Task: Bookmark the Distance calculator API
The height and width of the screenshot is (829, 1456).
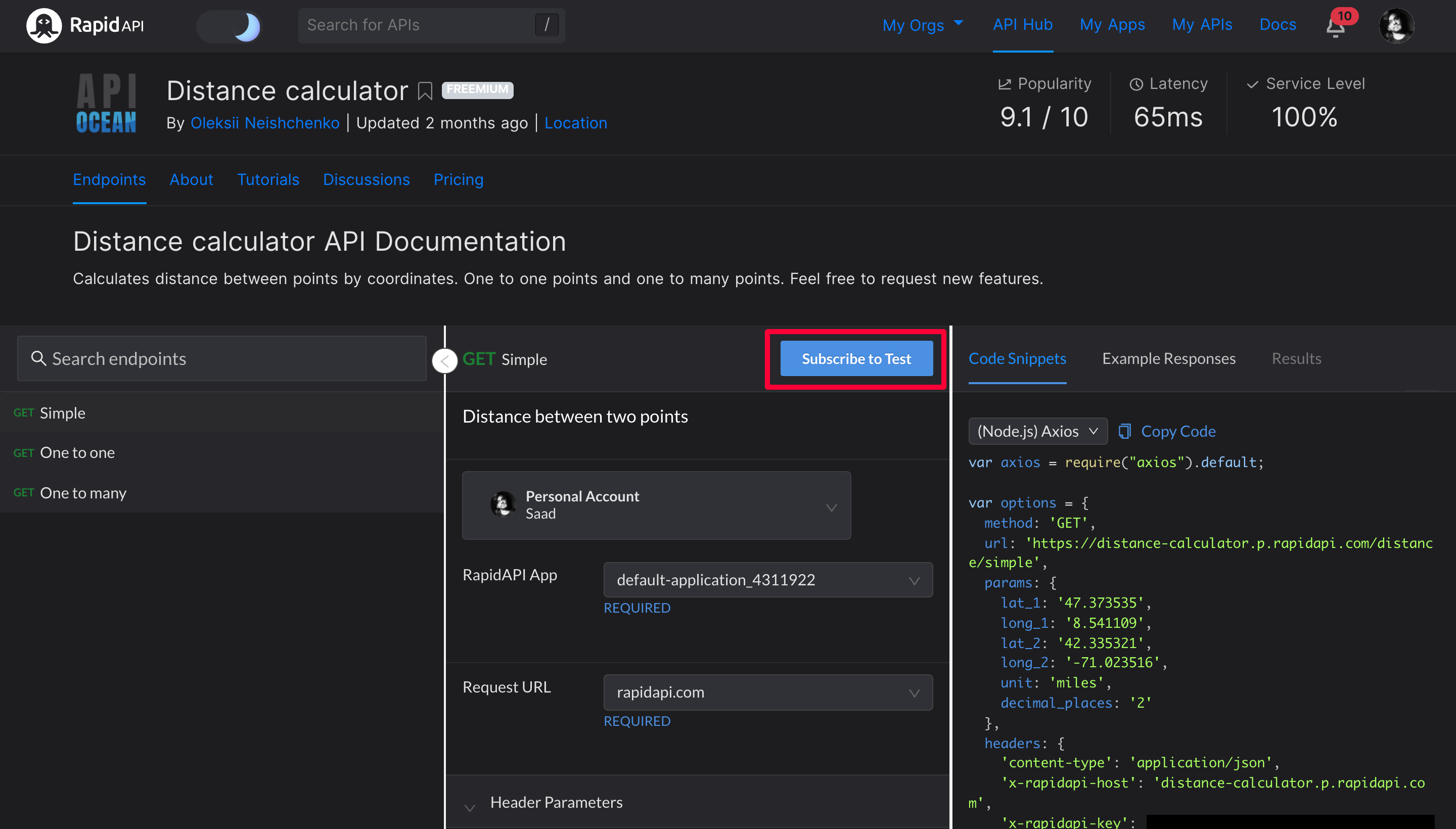Action: coord(425,91)
